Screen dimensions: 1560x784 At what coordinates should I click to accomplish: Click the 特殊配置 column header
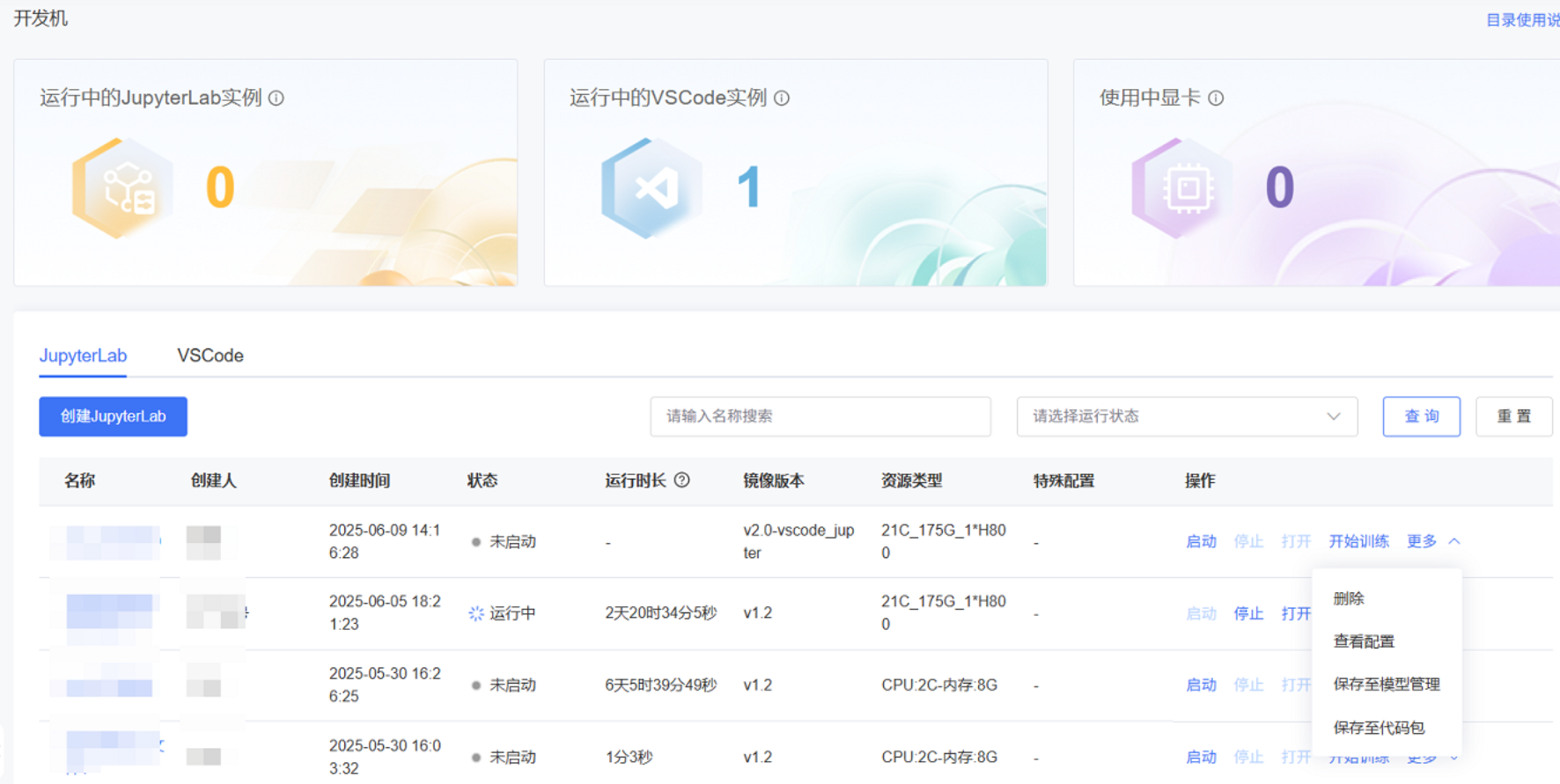[x=1064, y=480]
